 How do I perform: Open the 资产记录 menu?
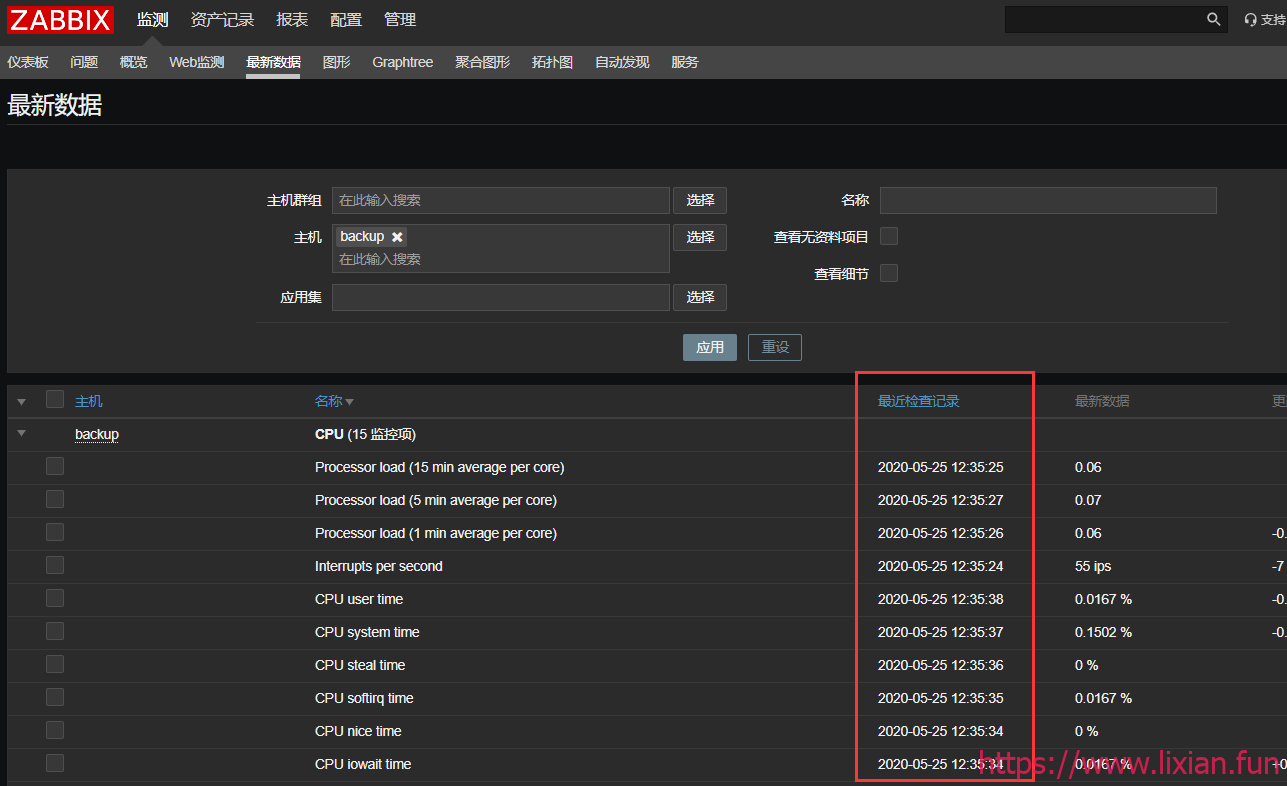coord(222,20)
